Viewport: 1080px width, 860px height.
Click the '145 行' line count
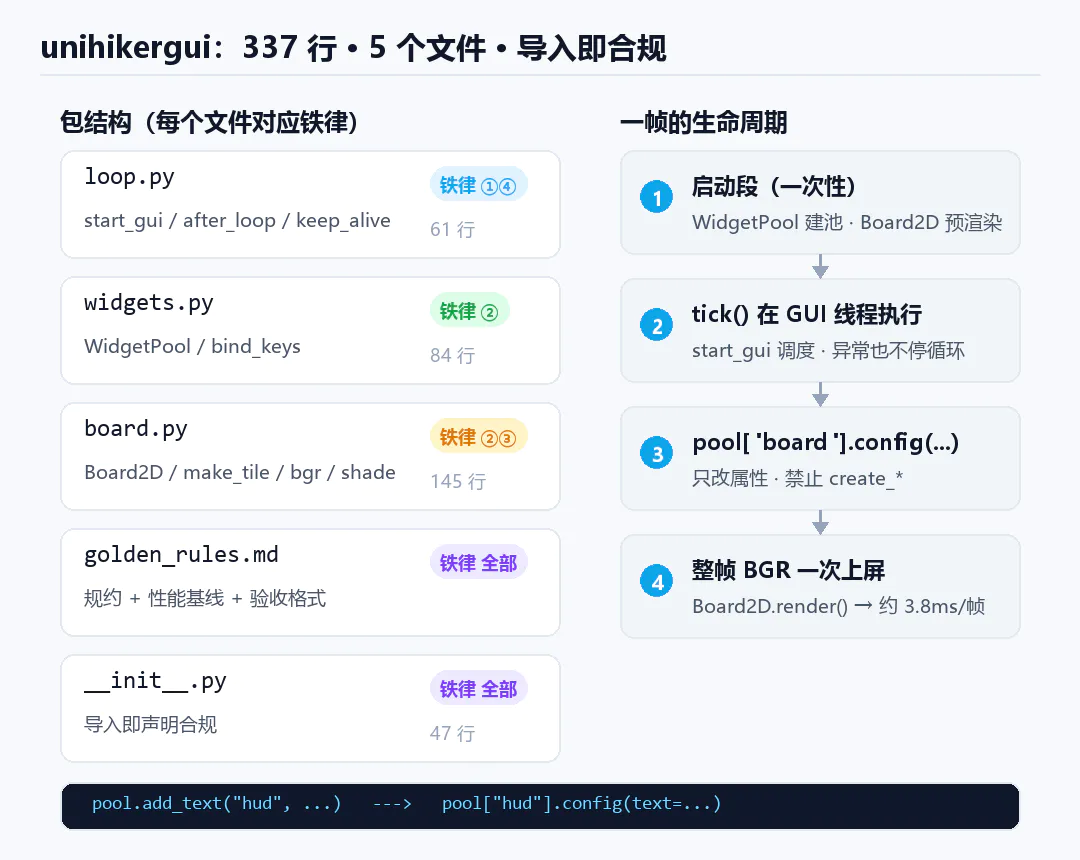click(458, 481)
